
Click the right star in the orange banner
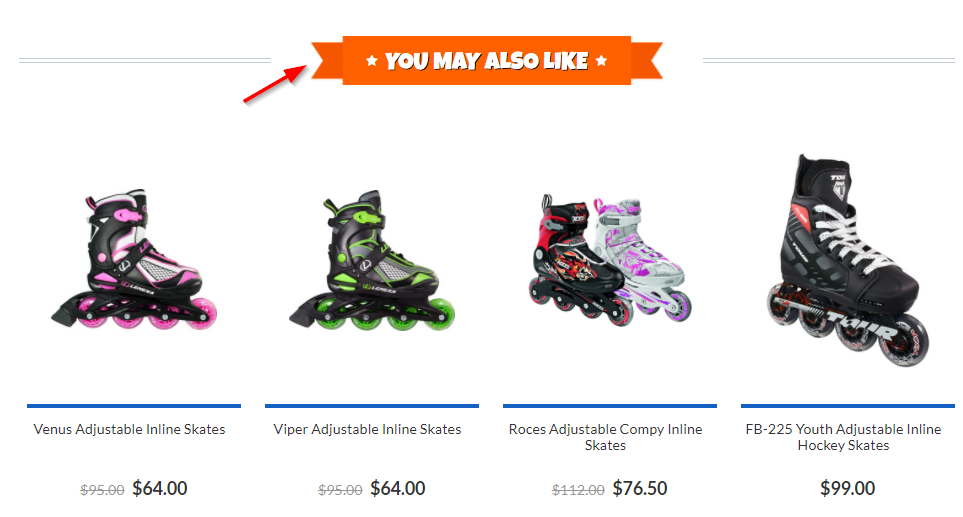click(601, 60)
